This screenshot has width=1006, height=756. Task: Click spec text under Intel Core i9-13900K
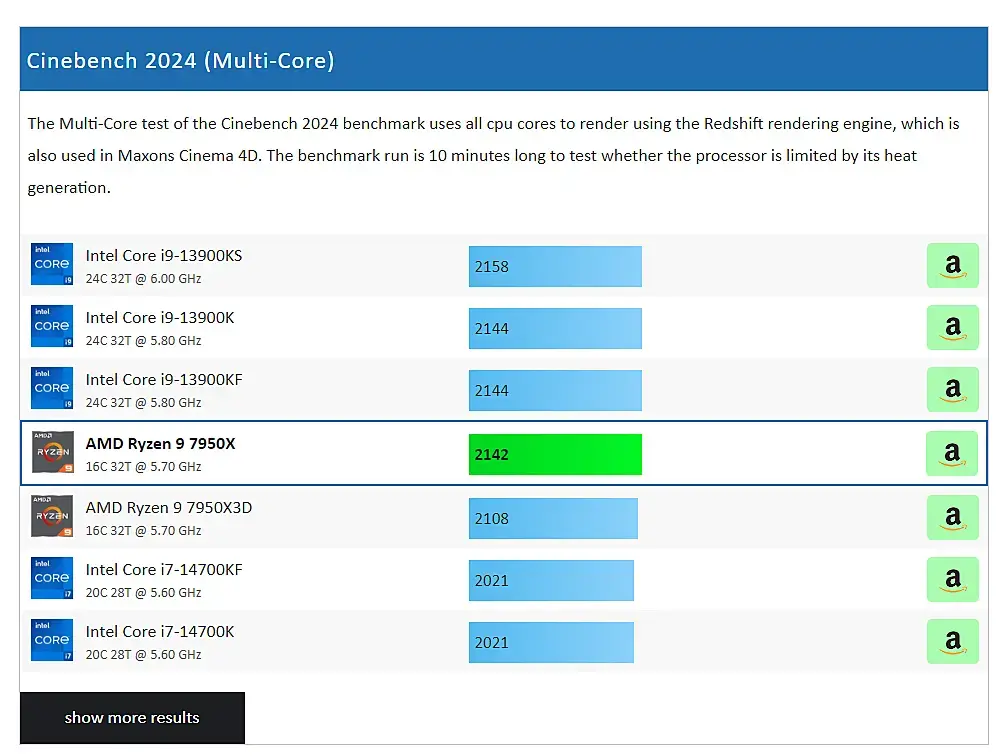(x=143, y=341)
